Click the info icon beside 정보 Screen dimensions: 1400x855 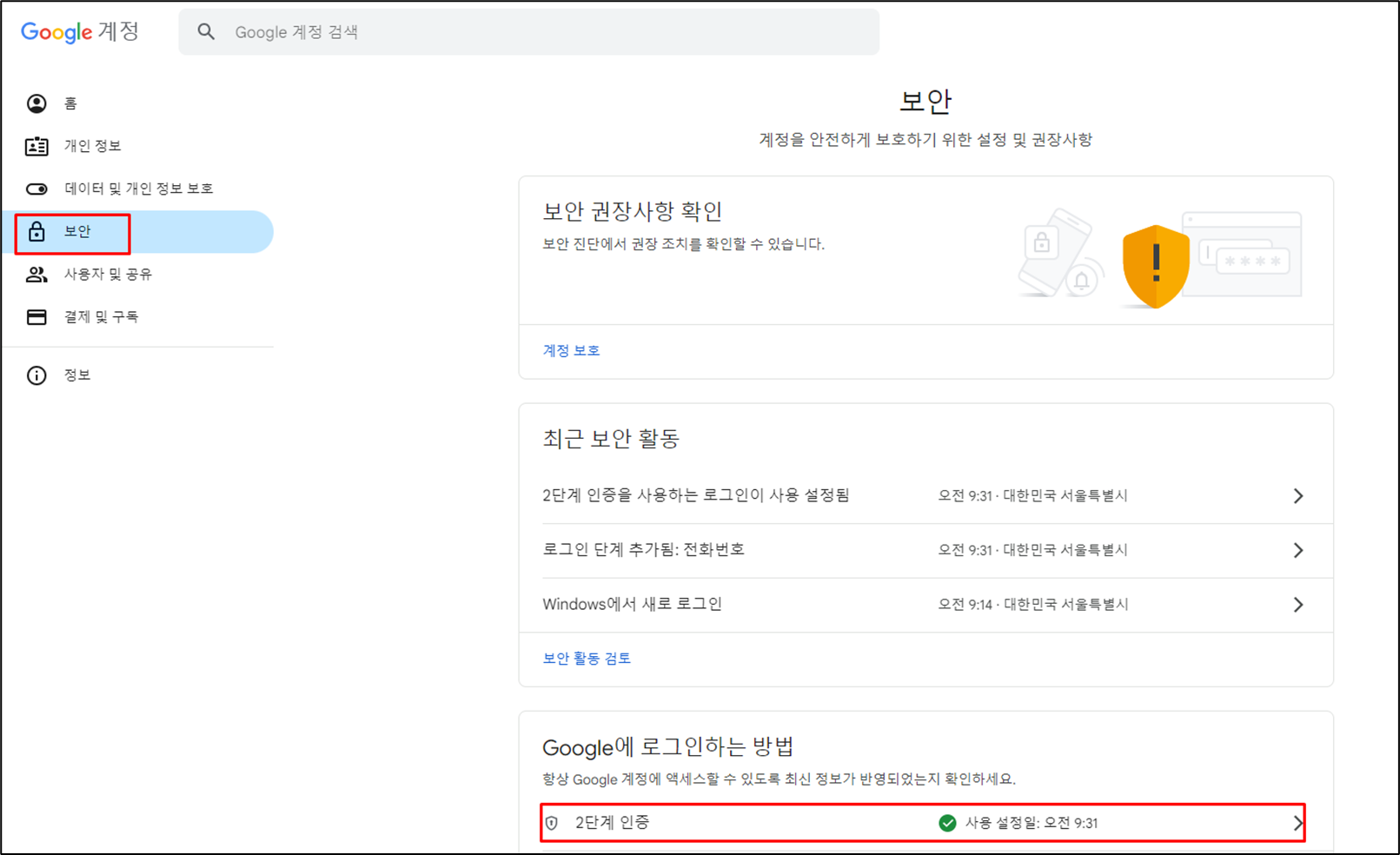36,375
